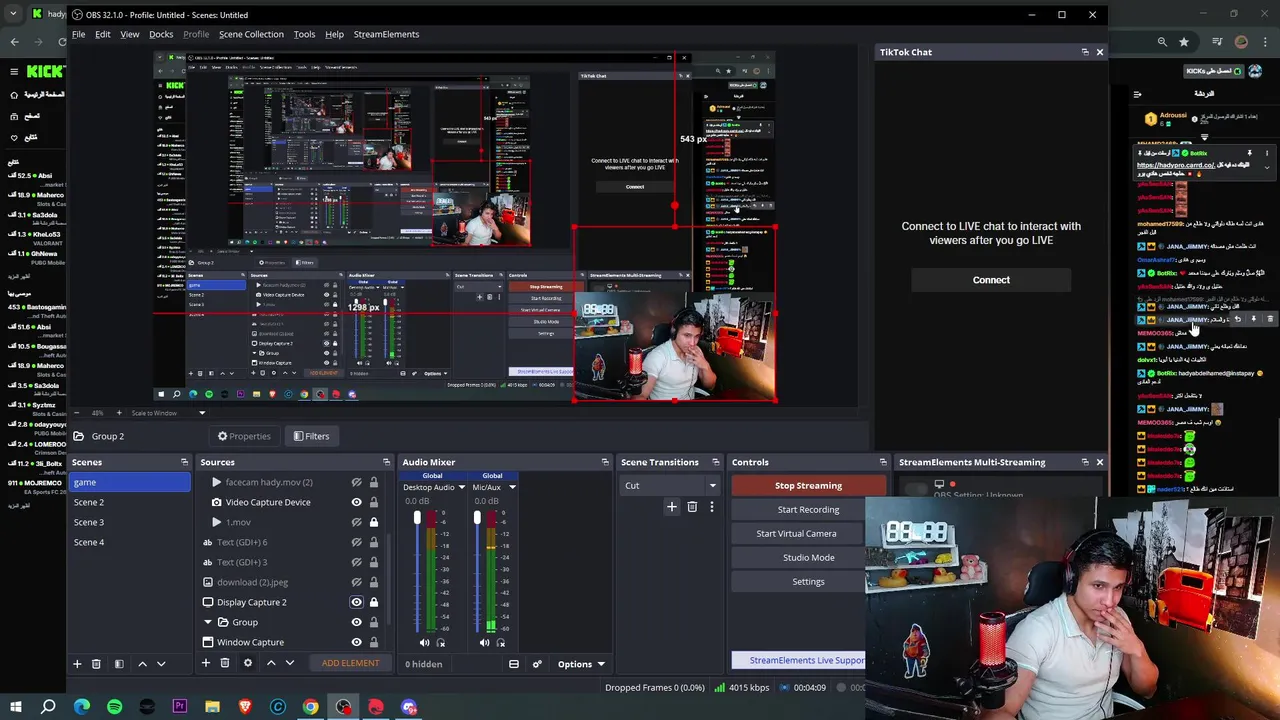Open Mic/Aux channel dropdown arrow

pyautogui.click(x=512, y=487)
